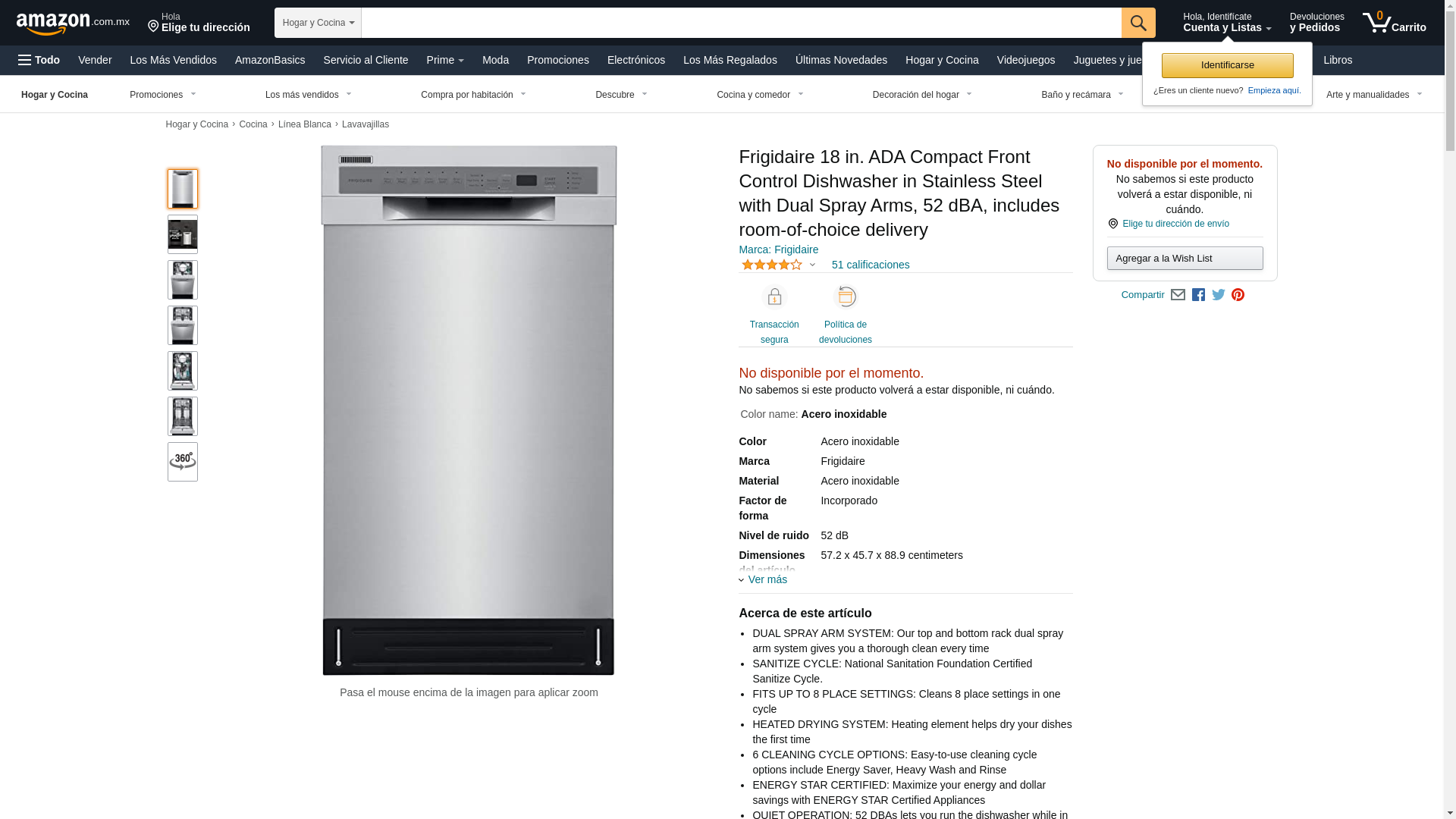Viewport: 1456px width, 819px height.
Task: Click inside the search input field
Action: (x=742, y=23)
